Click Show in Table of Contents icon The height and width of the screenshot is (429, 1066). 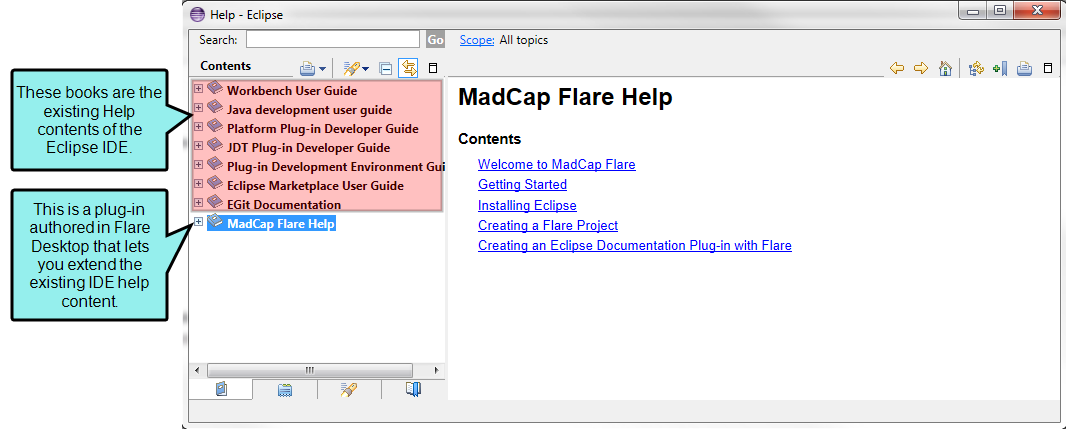[x=976, y=68]
